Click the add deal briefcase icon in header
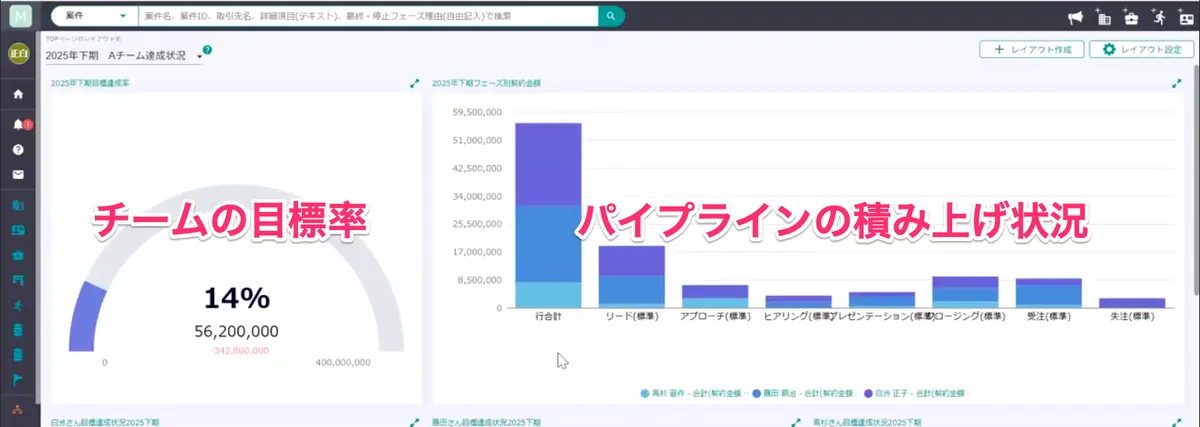The height and width of the screenshot is (427, 1200). click(1131, 17)
